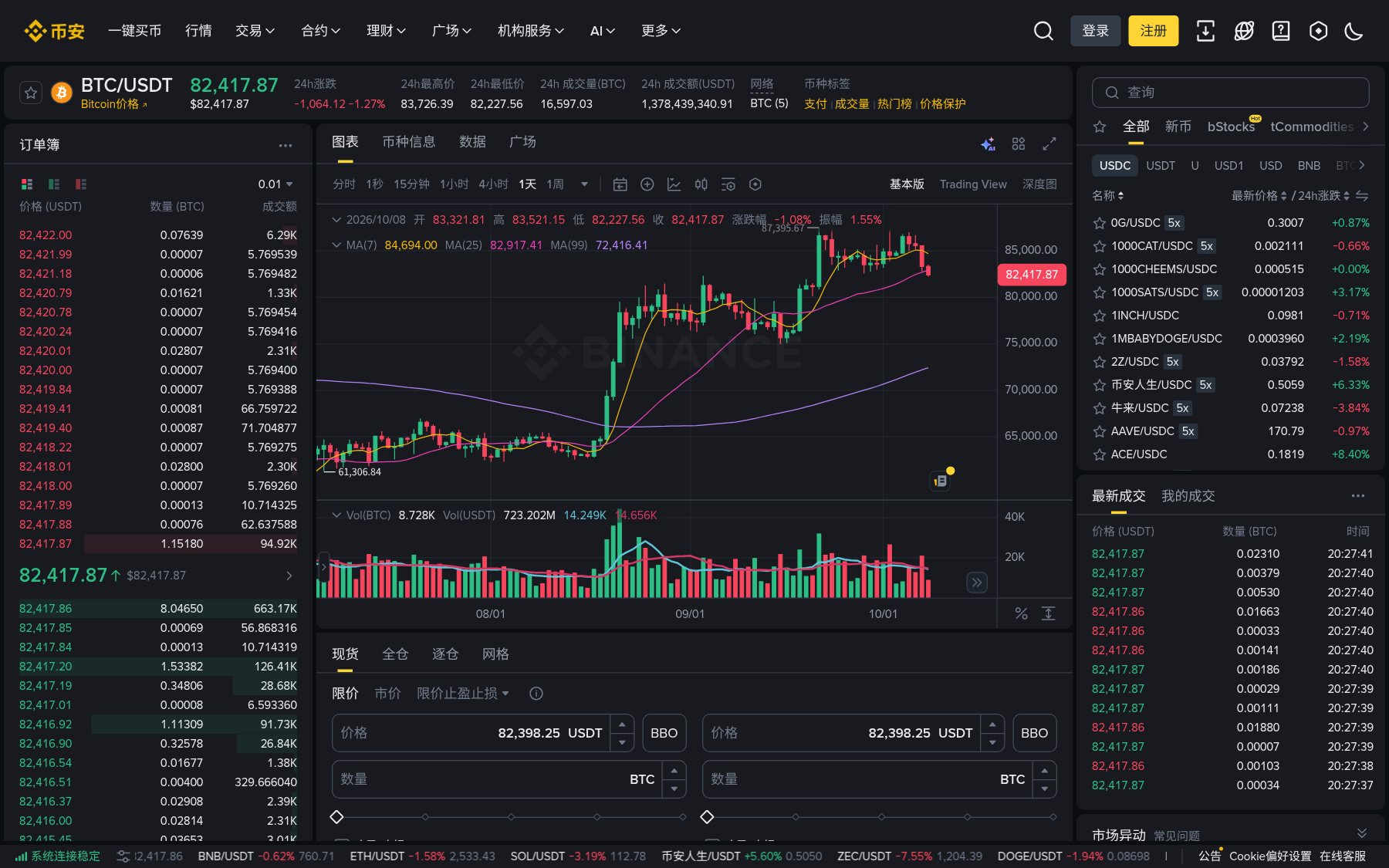
Task: Open the calendar date range icon
Action: (x=620, y=184)
